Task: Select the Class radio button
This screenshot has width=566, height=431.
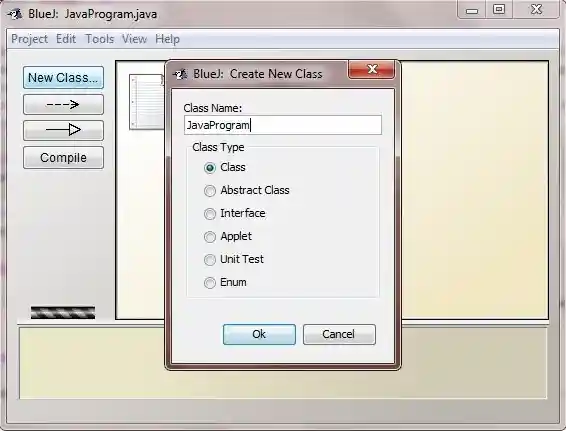Action: [210, 168]
